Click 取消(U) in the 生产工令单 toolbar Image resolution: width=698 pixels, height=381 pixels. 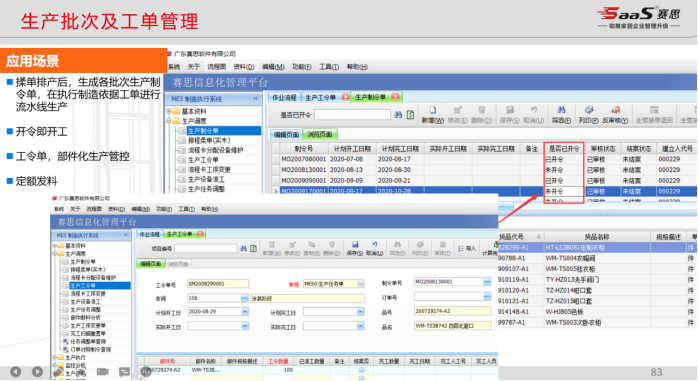click(x=374, y=248)
